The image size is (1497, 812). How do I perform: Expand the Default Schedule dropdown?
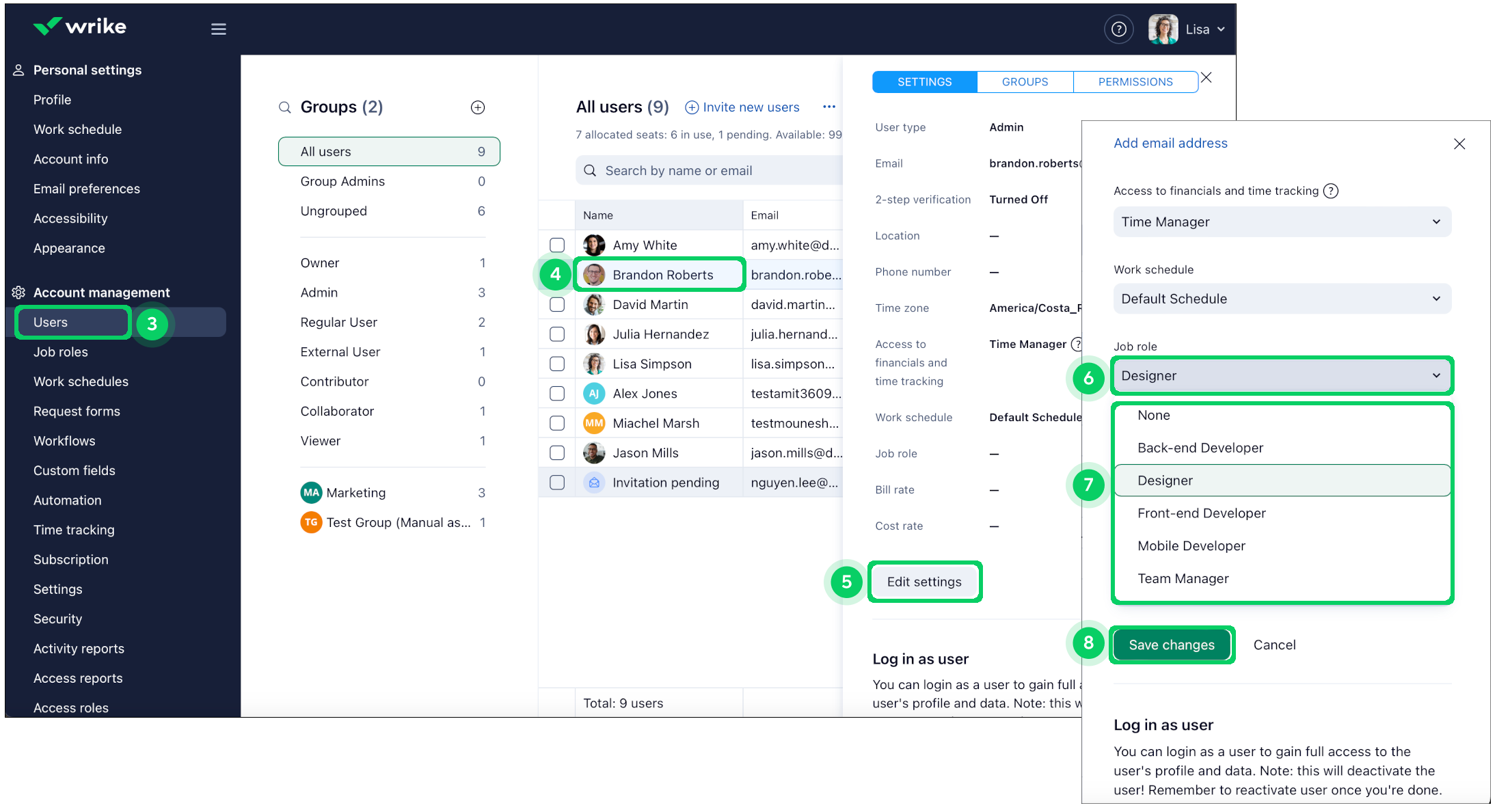click(x=1282, y=299)
